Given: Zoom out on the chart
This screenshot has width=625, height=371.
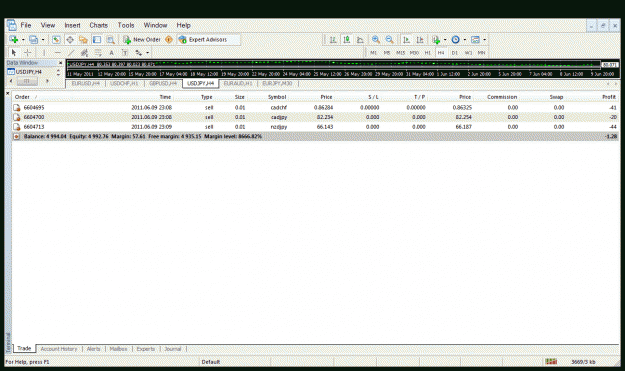Looking at the screenshot, I should [x=389, y=39].
